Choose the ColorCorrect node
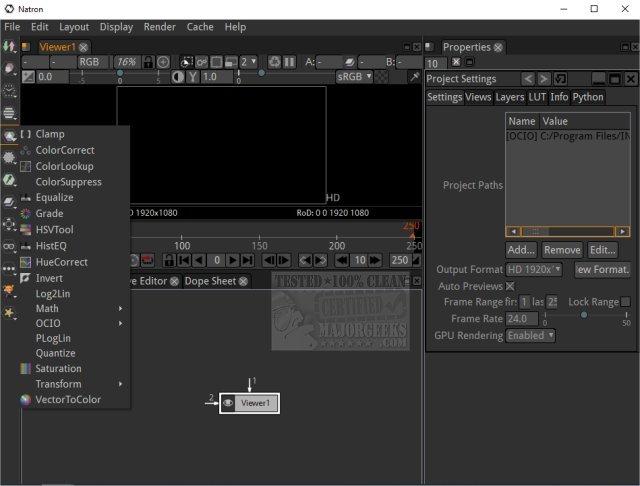640x486 pixels. (x=64, y=150)
